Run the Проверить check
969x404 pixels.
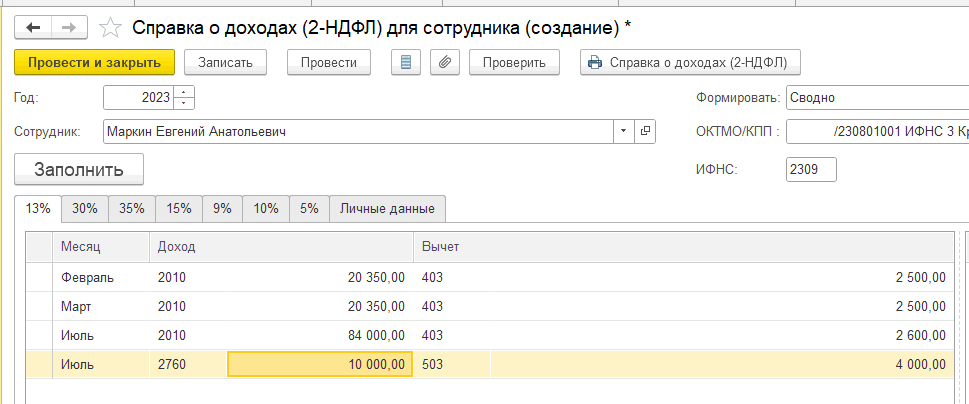pyautogui.click(x=514, y=62)
